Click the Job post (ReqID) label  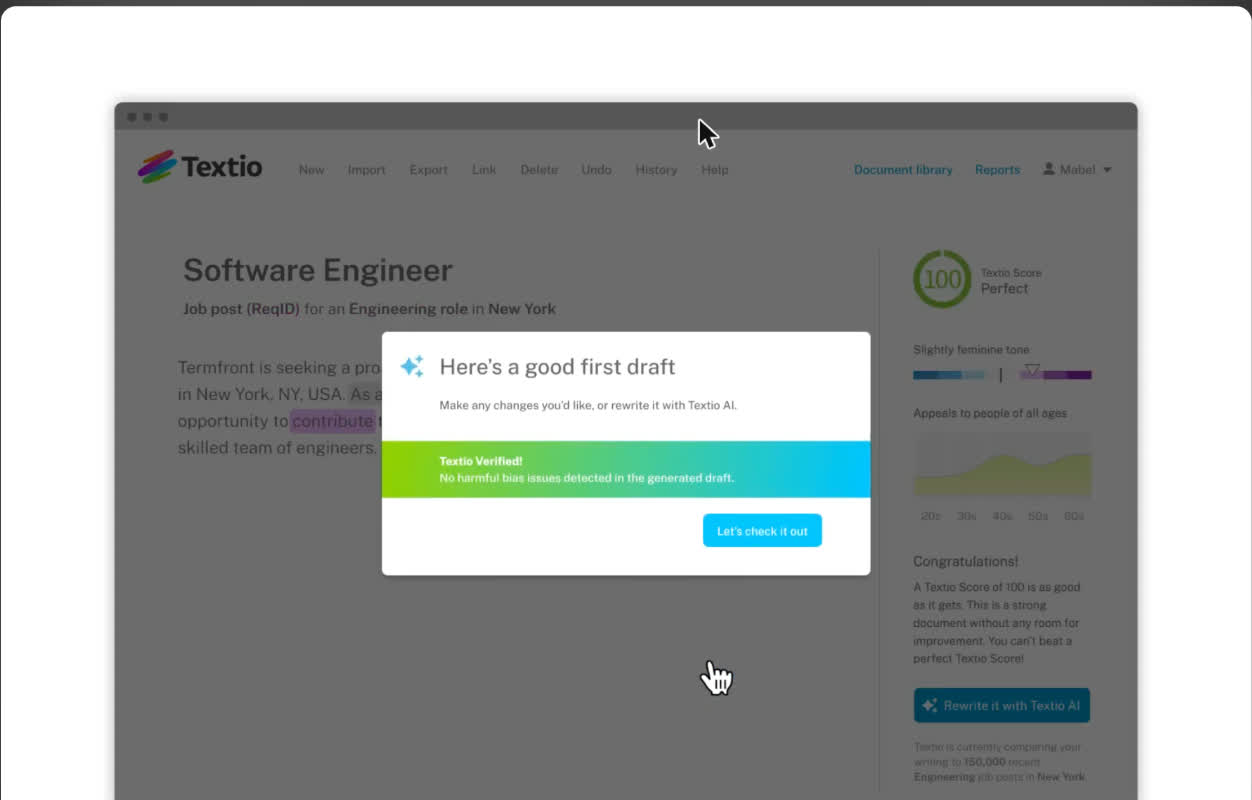click(241, 309)
